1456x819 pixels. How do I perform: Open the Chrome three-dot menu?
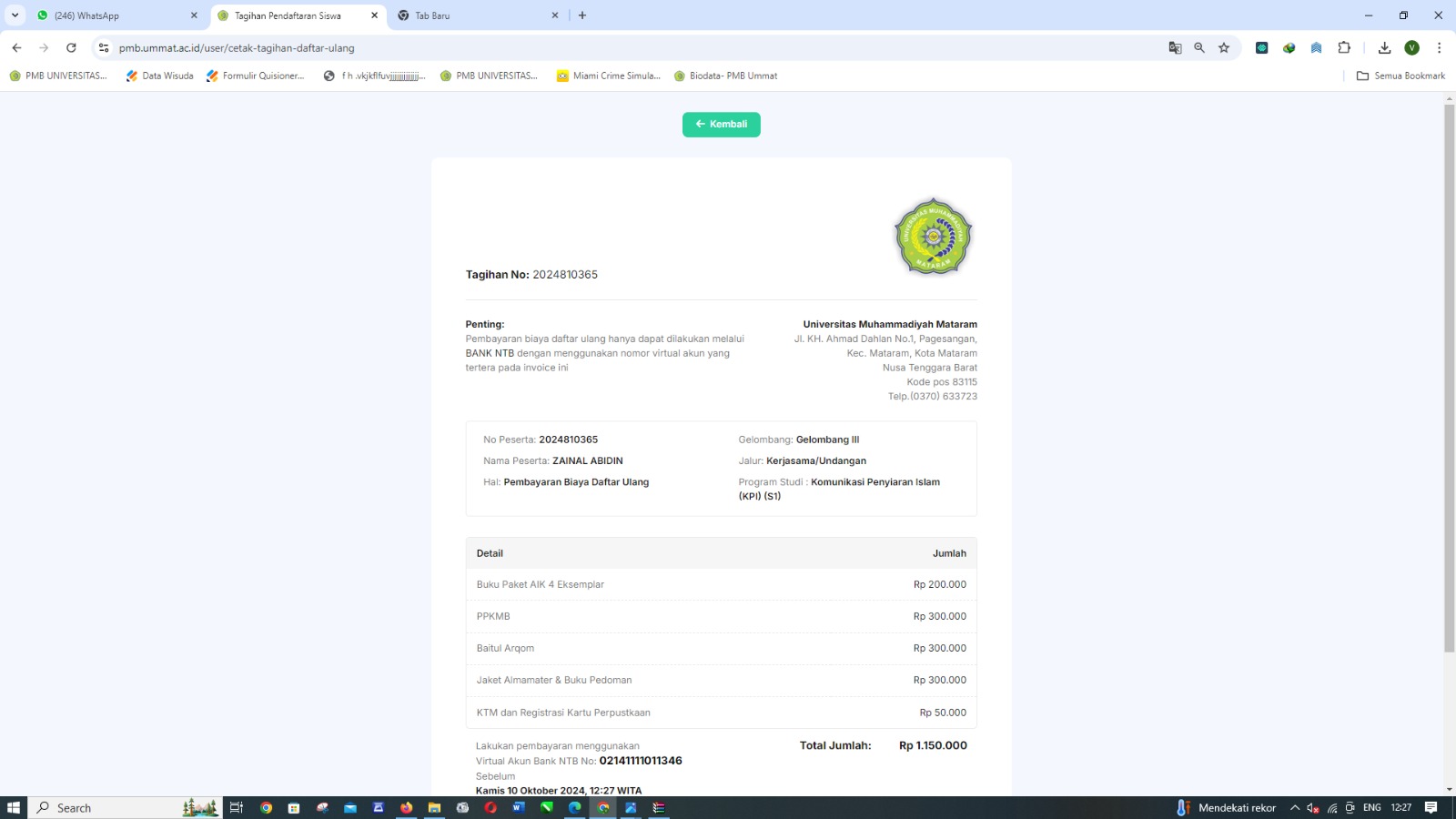pyautogui.click(x=1439, y=48)
